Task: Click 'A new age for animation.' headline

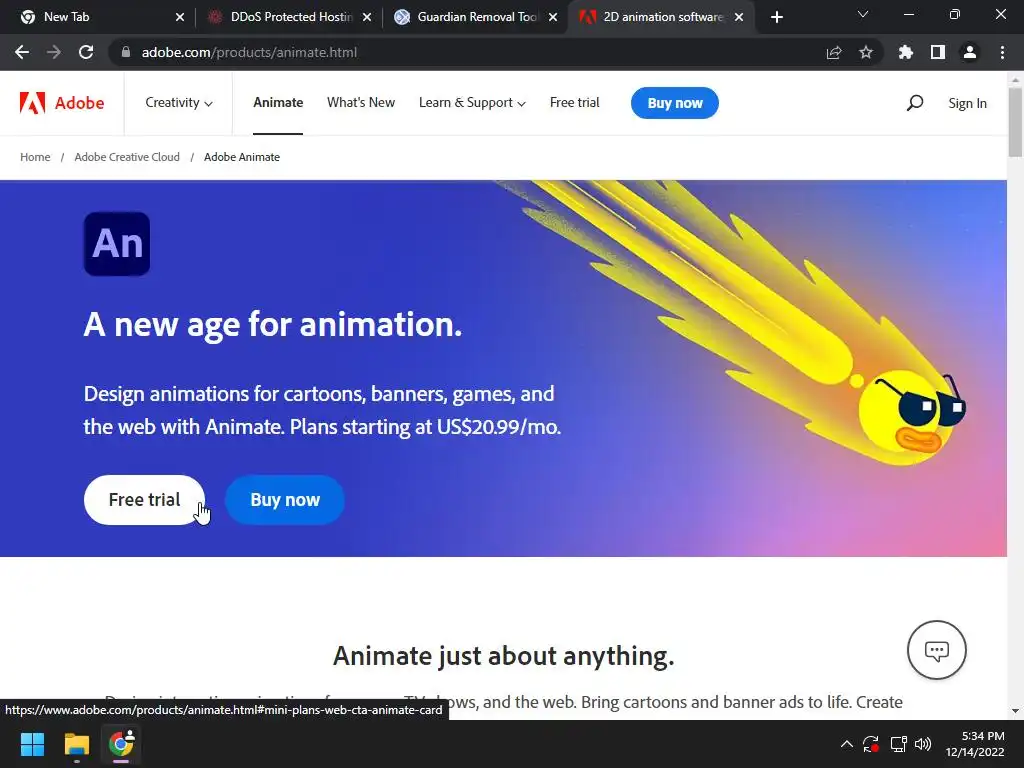Action: [x=273, y=324]
